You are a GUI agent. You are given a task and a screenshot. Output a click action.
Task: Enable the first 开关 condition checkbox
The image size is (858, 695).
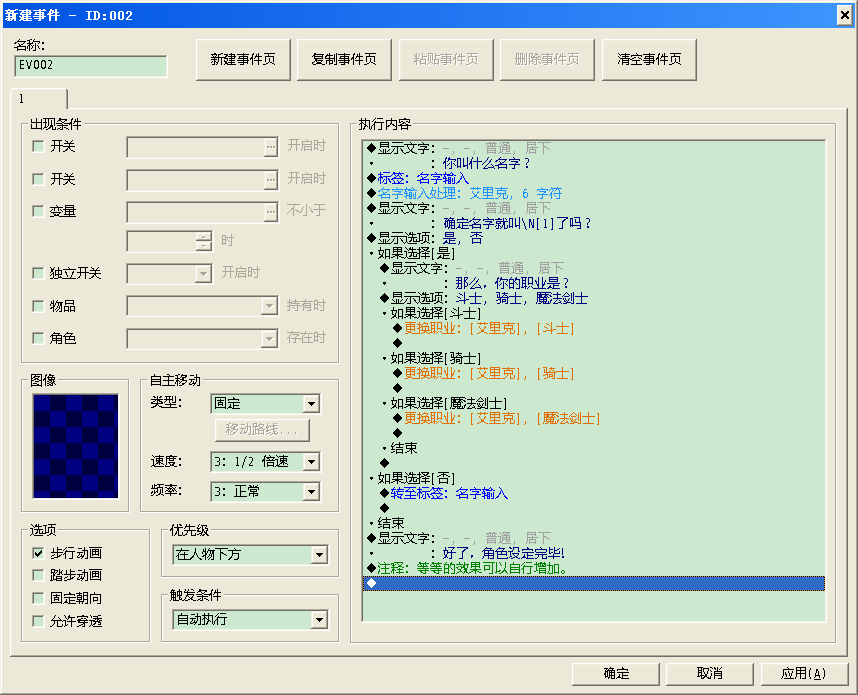pos(38,146)
